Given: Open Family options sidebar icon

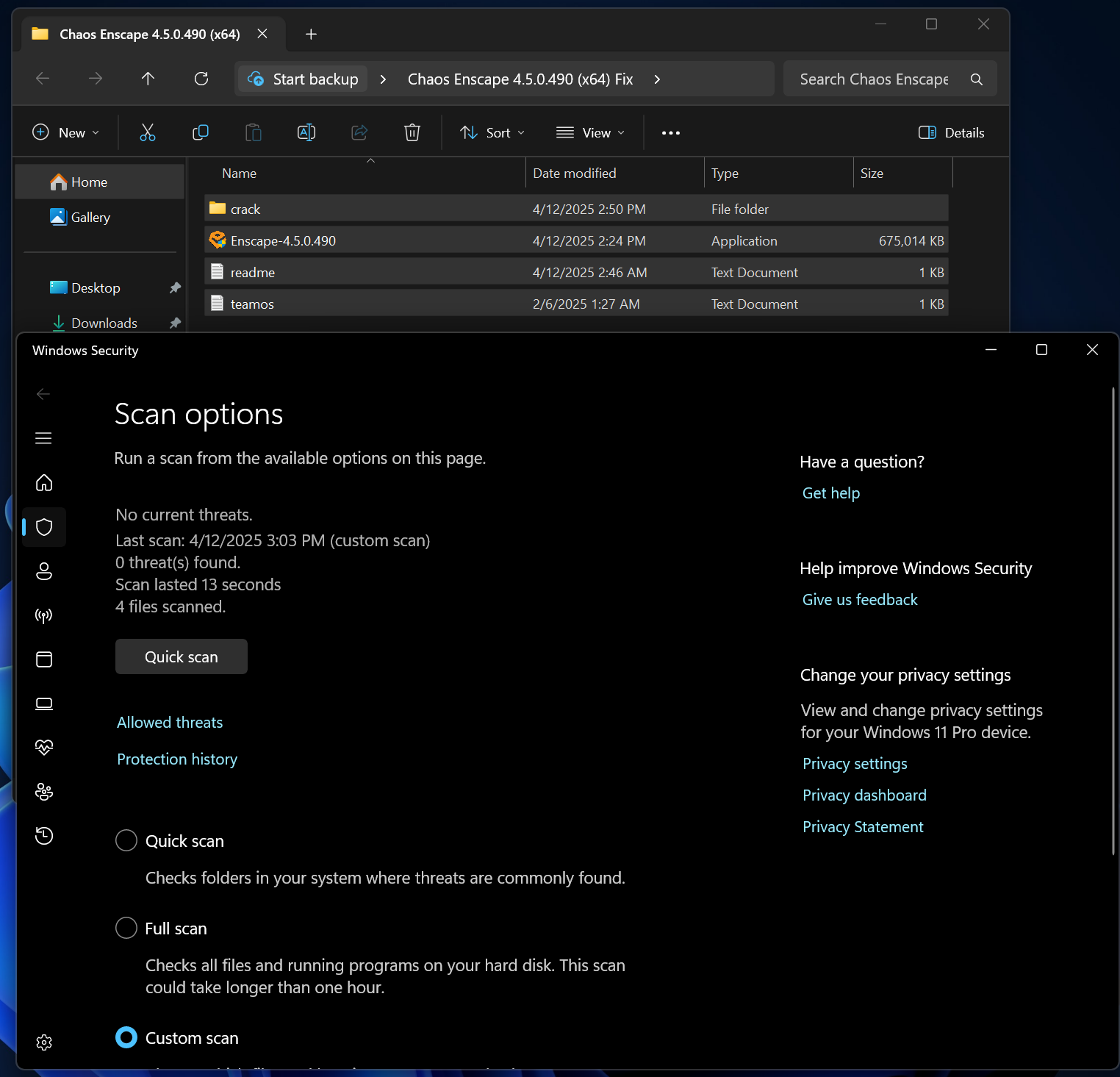Looking at the screenshot, I should 44,792.
